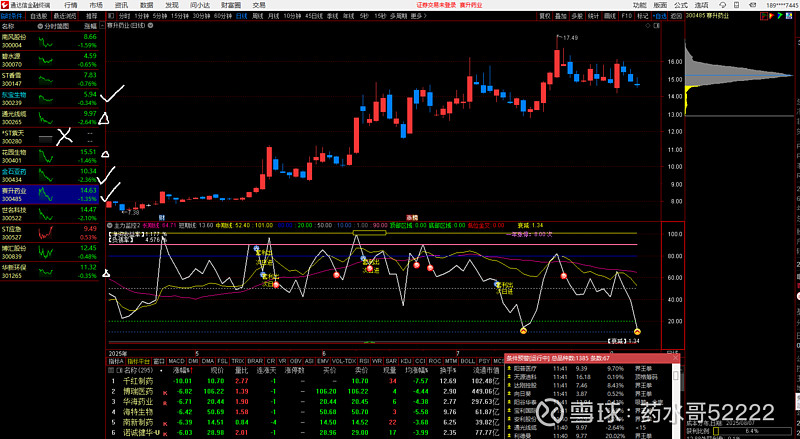Switch to the MACD indicator tab
This screenshot has height=439, width=800.
[x=176, y=361]
